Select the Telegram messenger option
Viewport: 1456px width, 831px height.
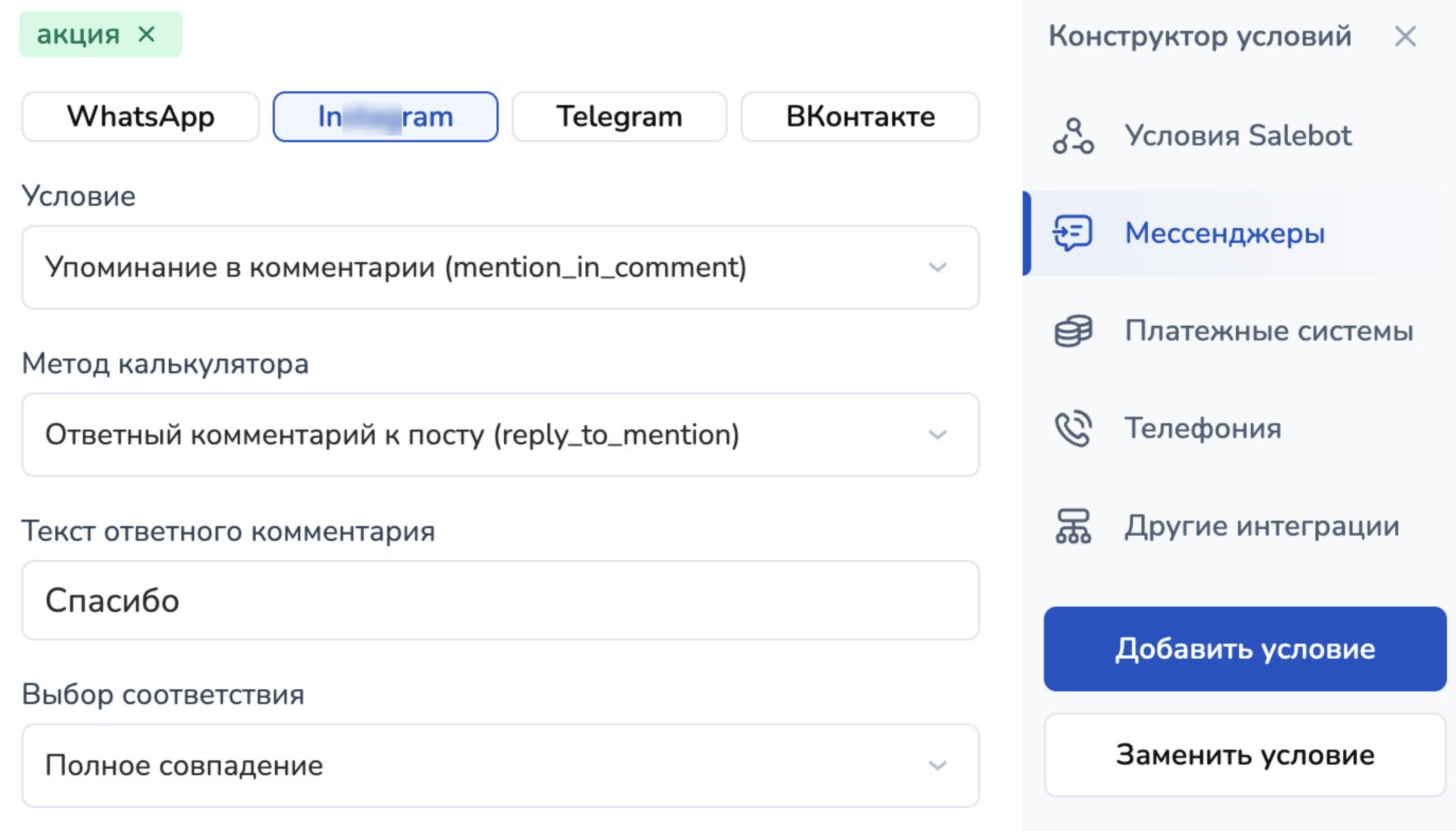click(x=619, y=116)
